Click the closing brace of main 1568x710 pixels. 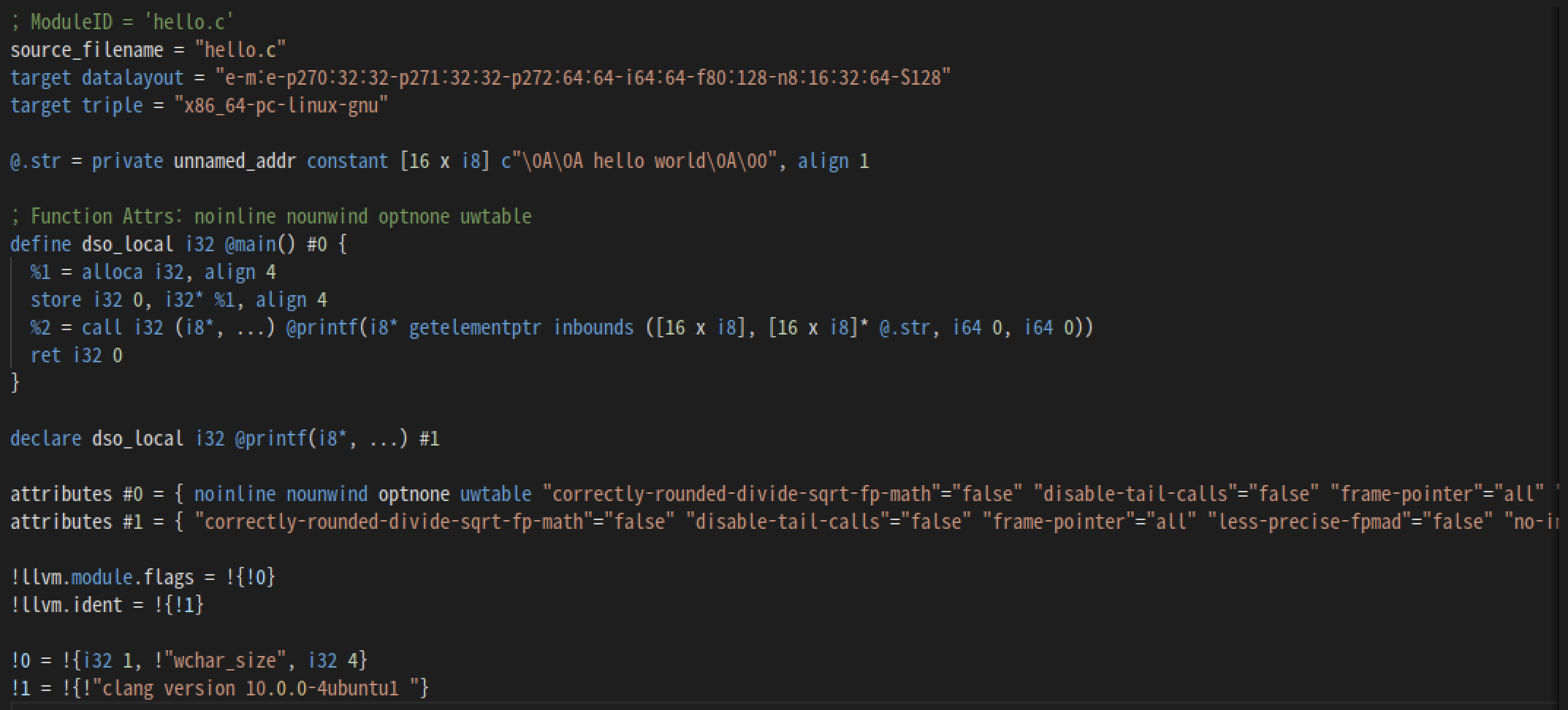(x=15, y=383)
